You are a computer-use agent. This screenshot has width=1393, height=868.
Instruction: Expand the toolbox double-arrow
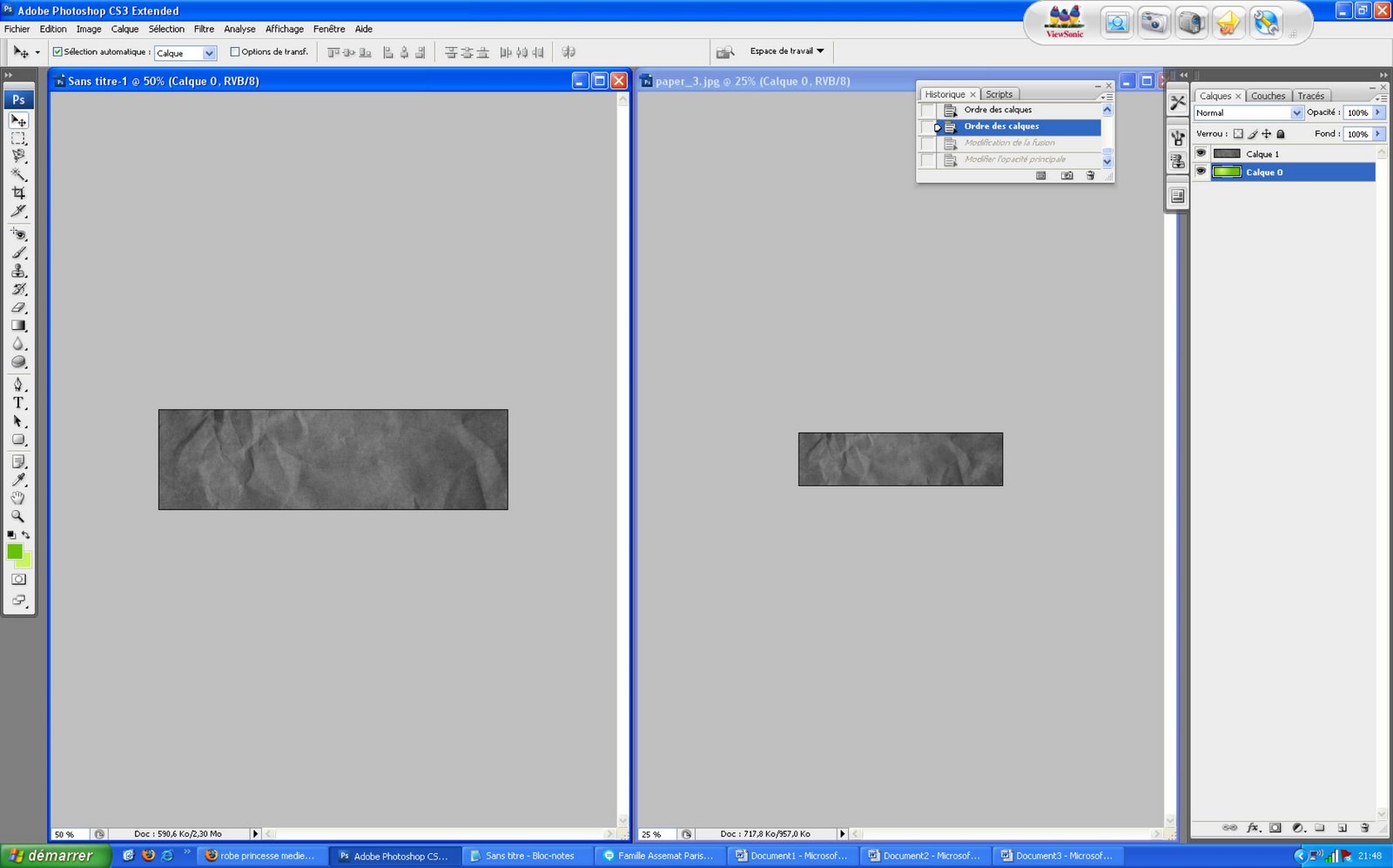9,76
